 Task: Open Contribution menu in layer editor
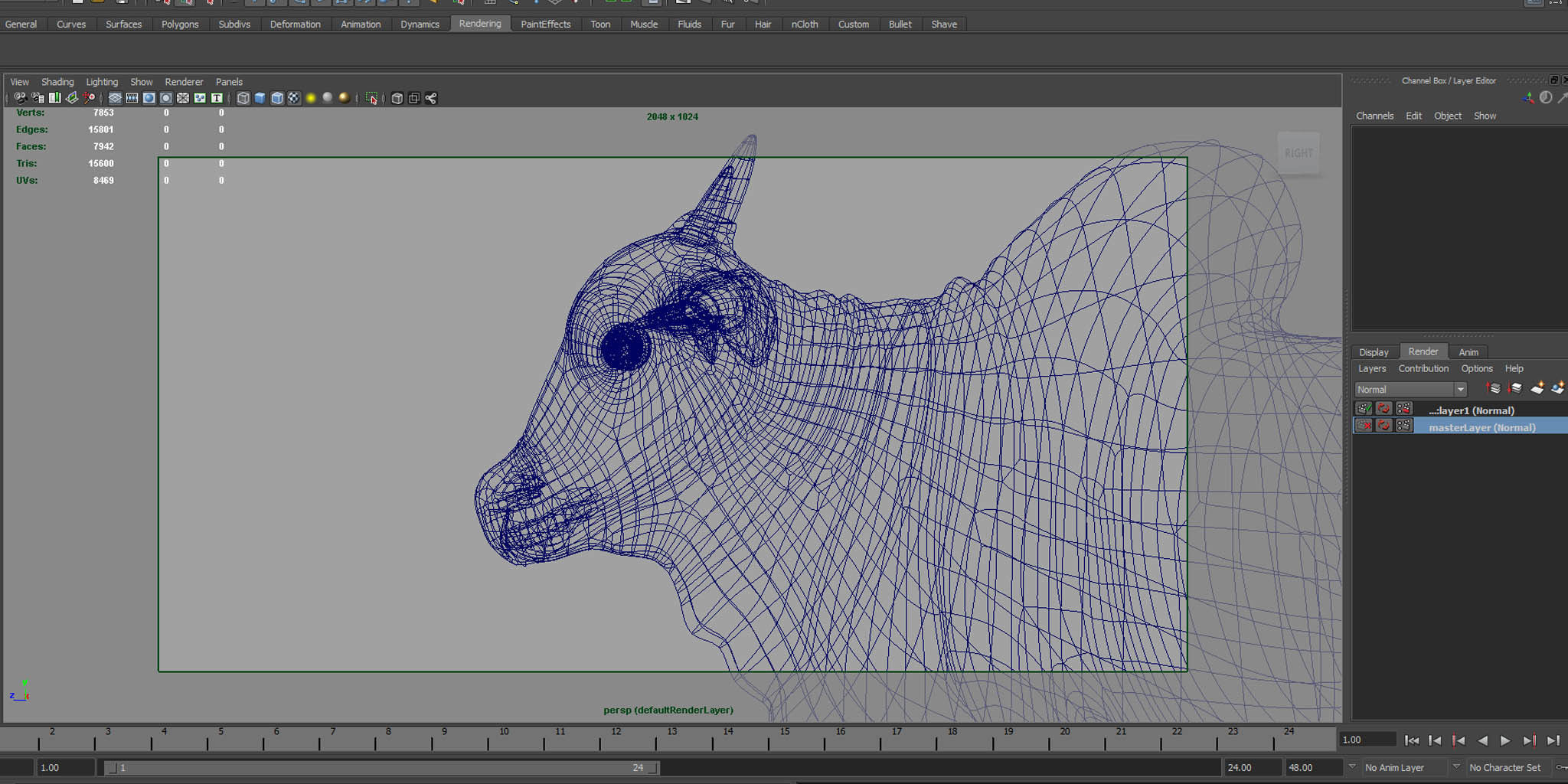[x=1423, y=368]
